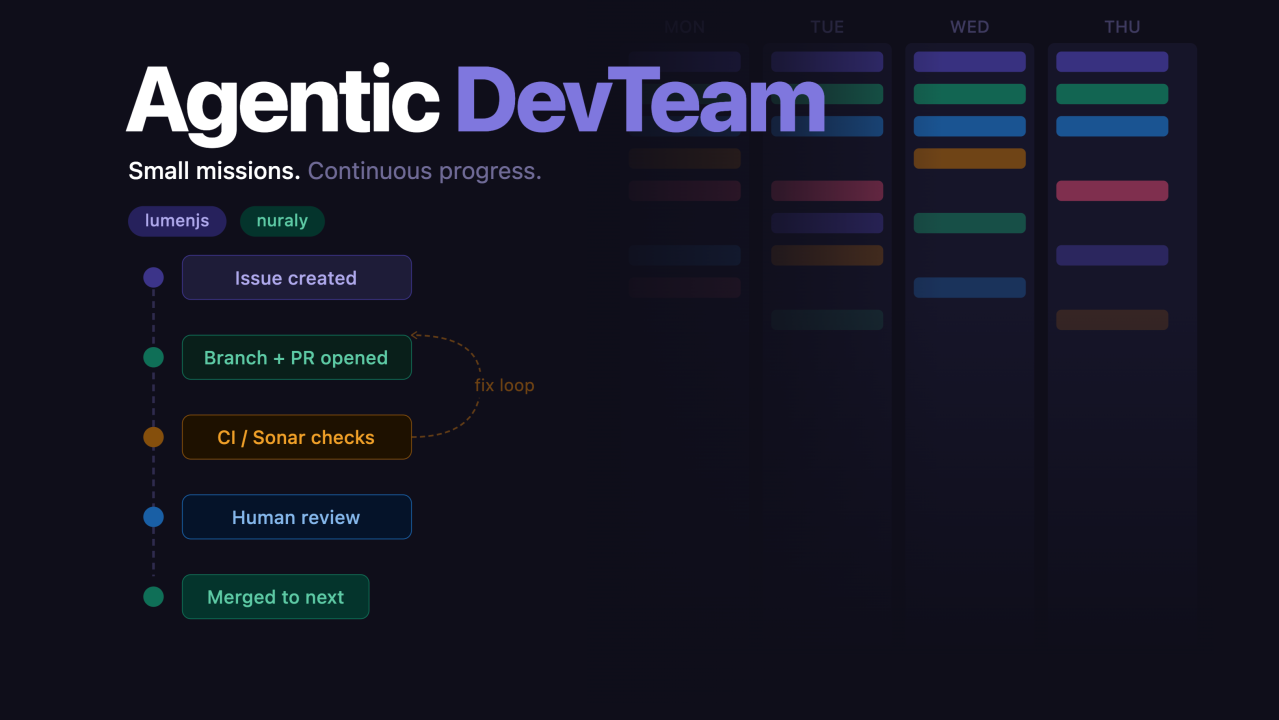1279x720 pixels.
Task: Select the THU column header
Action: [x=1122, y=27]
